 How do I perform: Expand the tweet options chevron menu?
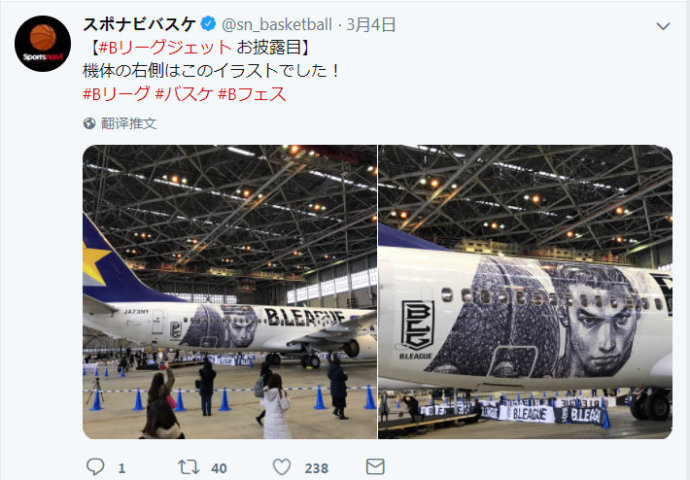click(663, 26)
